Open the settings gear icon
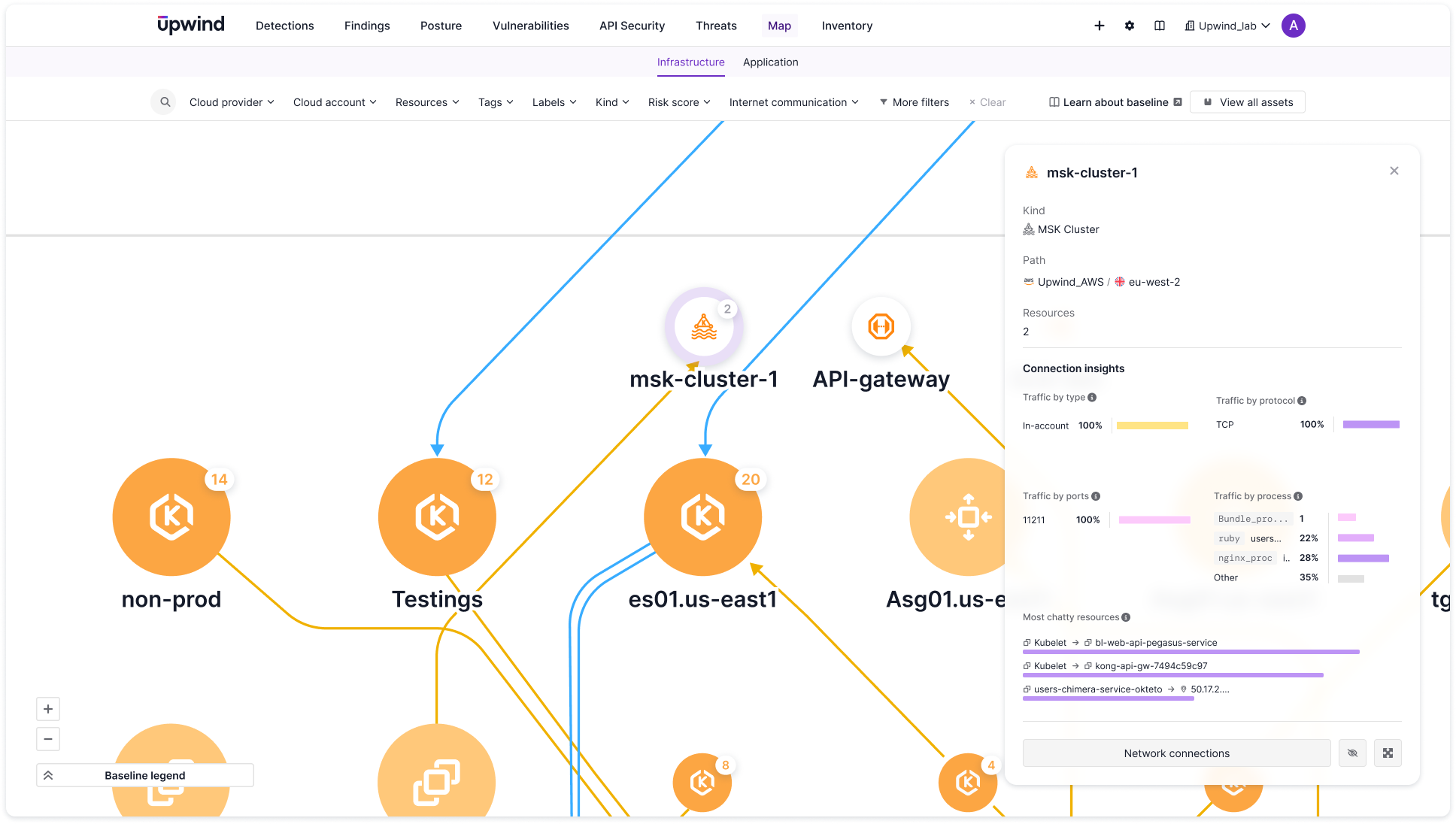Viewport: 1456px width, 824px height. pos(1130,25)
